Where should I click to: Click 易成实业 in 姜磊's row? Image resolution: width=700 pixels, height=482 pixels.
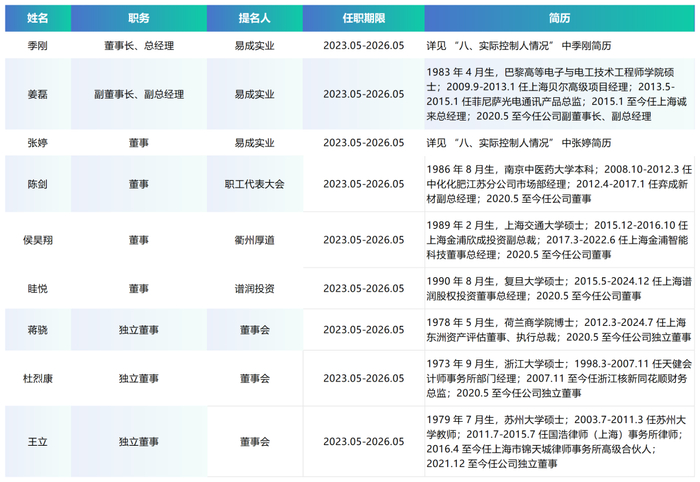click(x=254, y=94)
